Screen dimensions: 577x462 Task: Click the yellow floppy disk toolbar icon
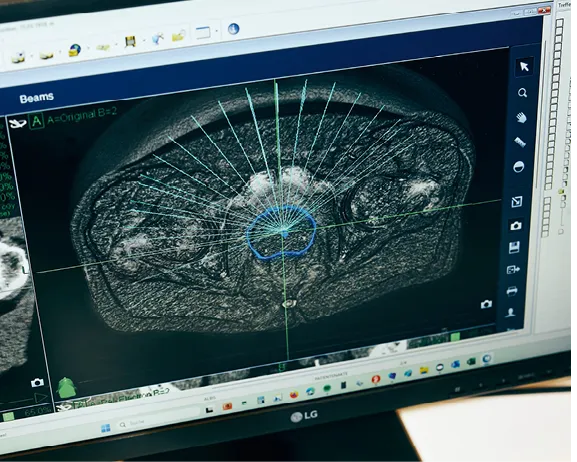130,41
